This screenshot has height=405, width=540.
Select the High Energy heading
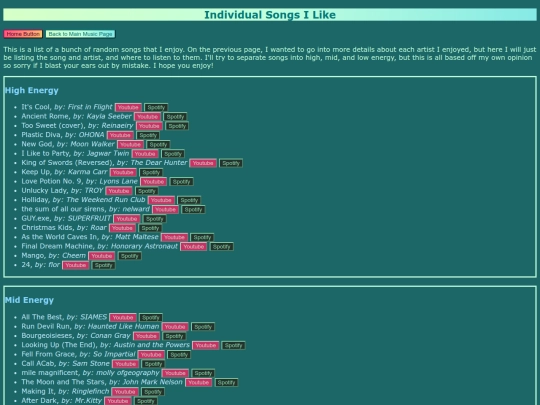tap(32, 91)
